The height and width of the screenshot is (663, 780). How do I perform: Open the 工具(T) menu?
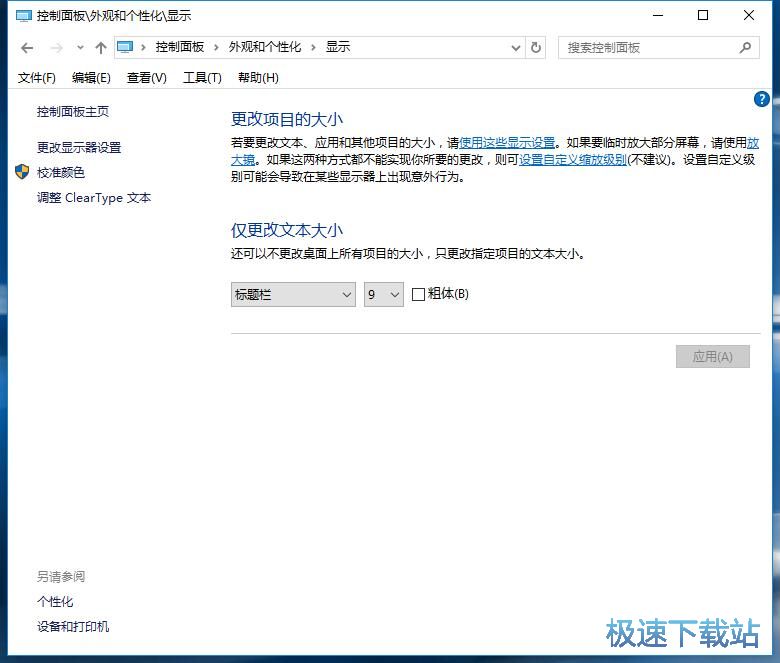tap(202, 78)
